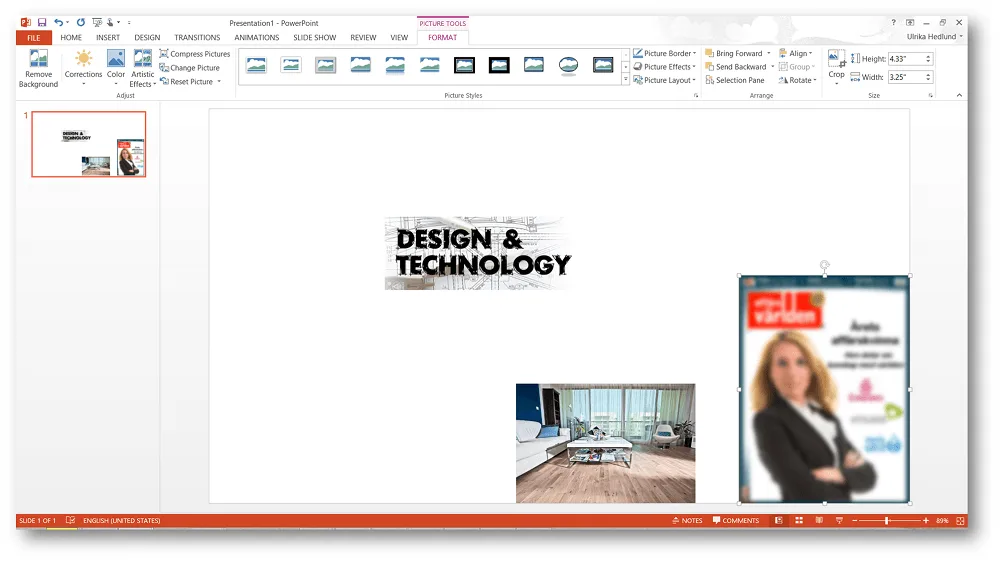Image resolution: width=1000 pixels, height=562 pixels.
Task: Click the Width input field
Action: (x=906, y=77)
